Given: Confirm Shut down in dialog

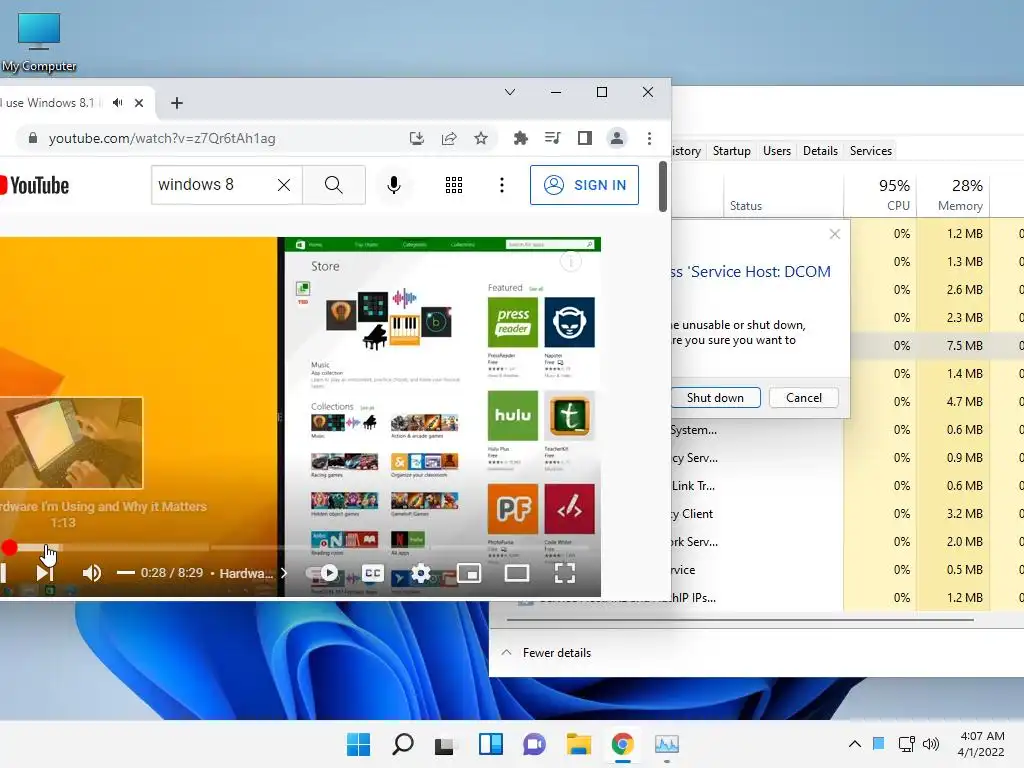Looking at the screenshot, I should click(x=715, y=398).
